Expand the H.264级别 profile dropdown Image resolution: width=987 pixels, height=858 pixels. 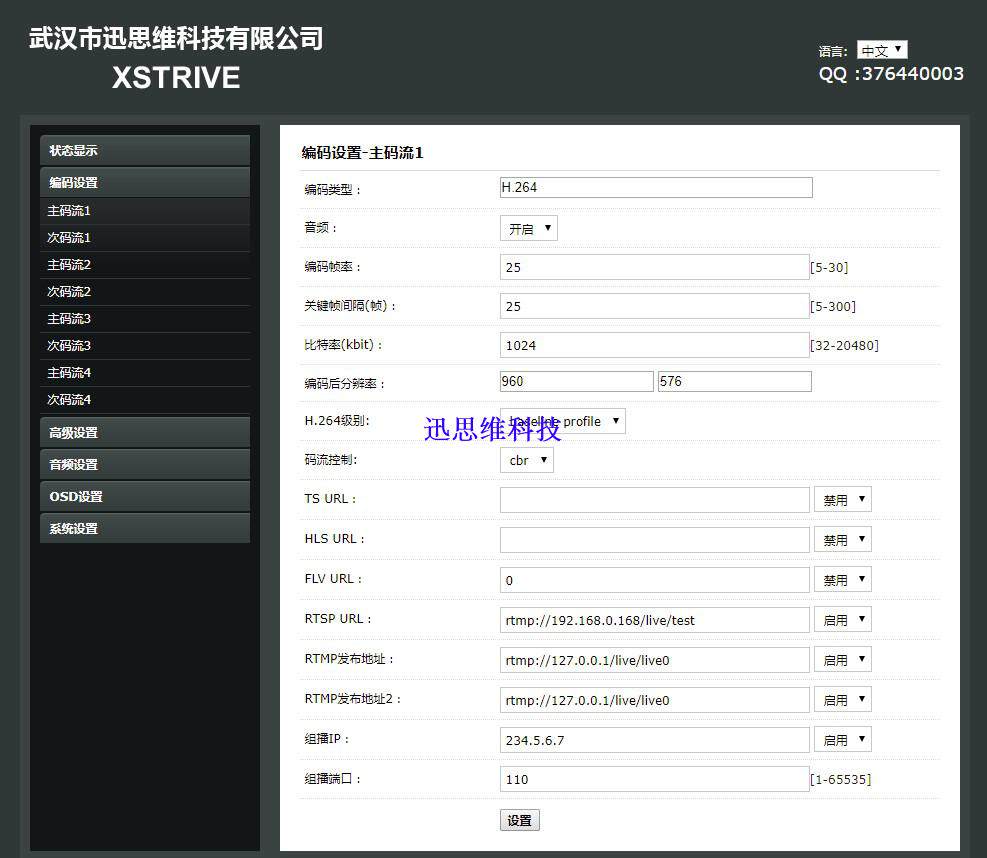[x=563, y=421]
